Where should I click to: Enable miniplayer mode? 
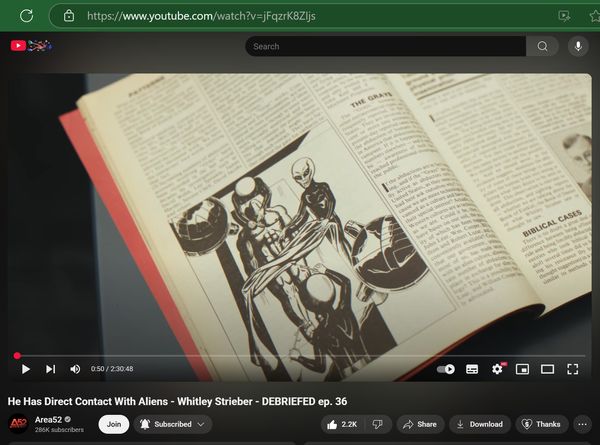click(522, 369)
